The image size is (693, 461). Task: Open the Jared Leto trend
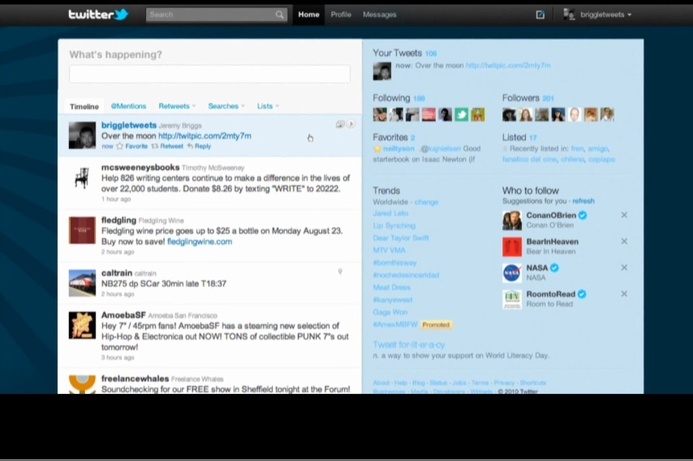coord(391,213)
